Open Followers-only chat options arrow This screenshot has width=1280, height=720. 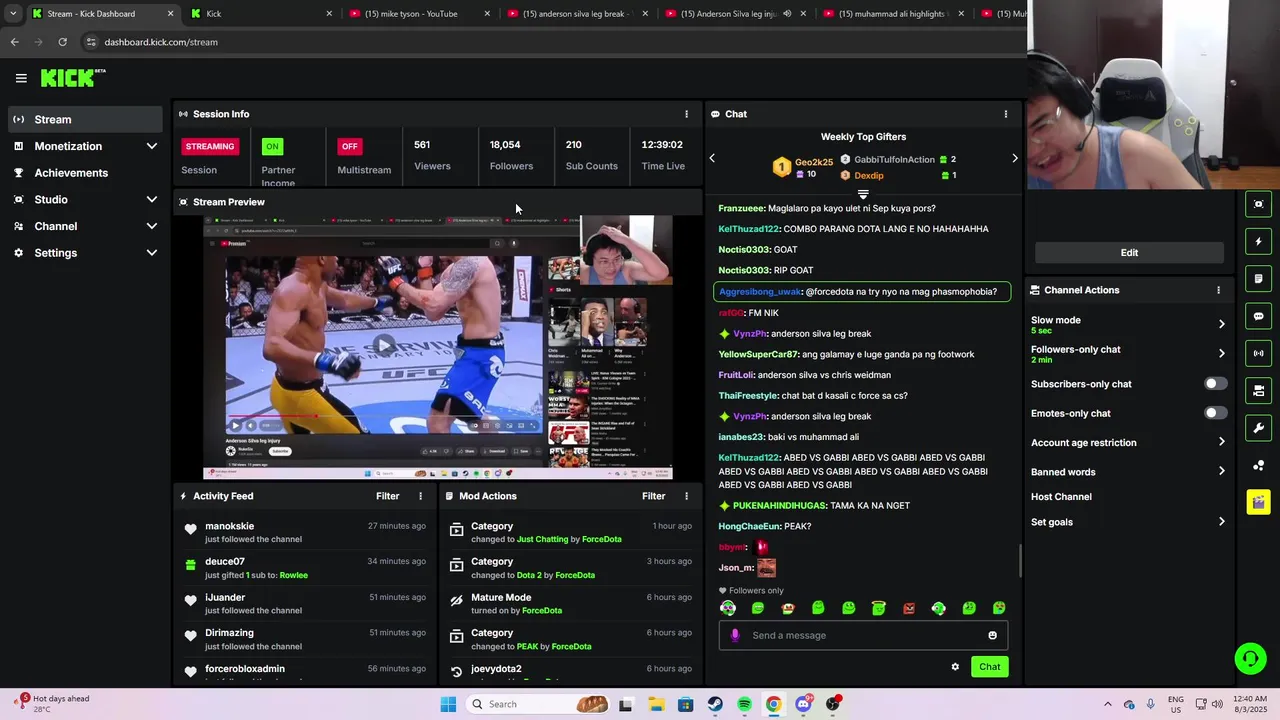[1221, 353]
